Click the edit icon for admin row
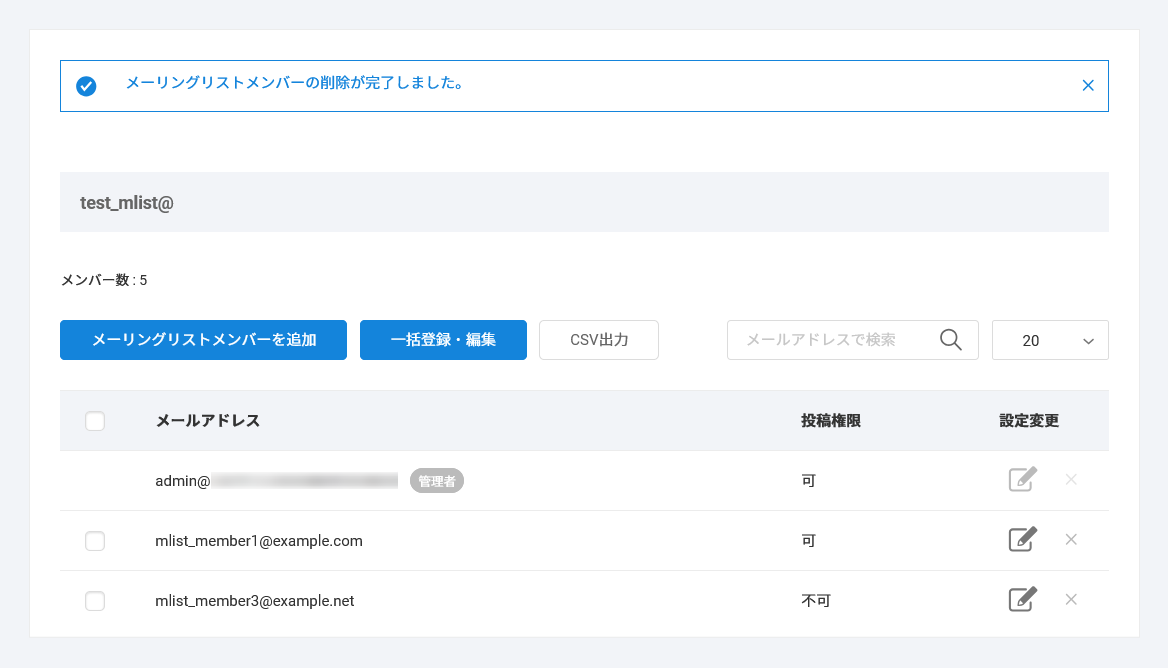1168x668 pixels. [1021, 480]
